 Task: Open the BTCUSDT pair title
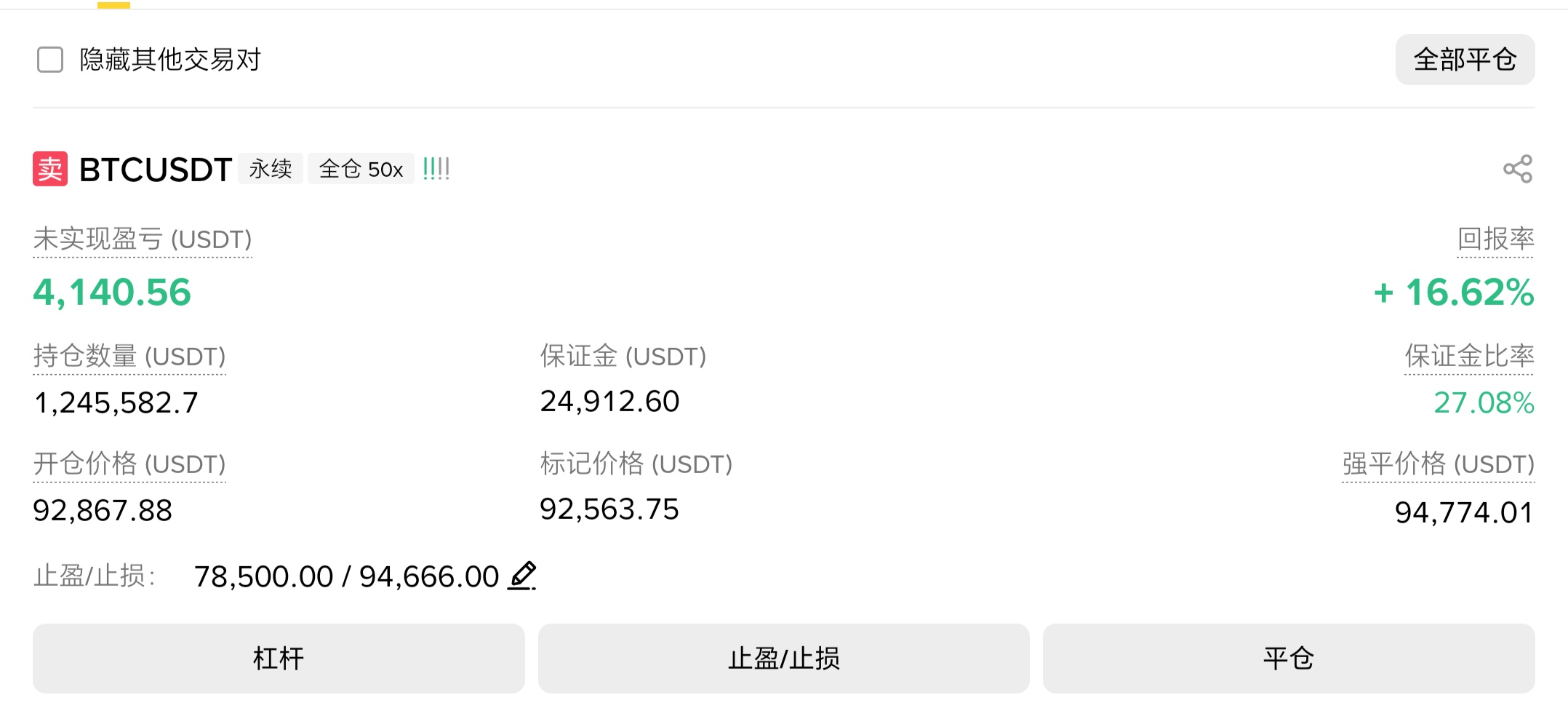(156, 170)
